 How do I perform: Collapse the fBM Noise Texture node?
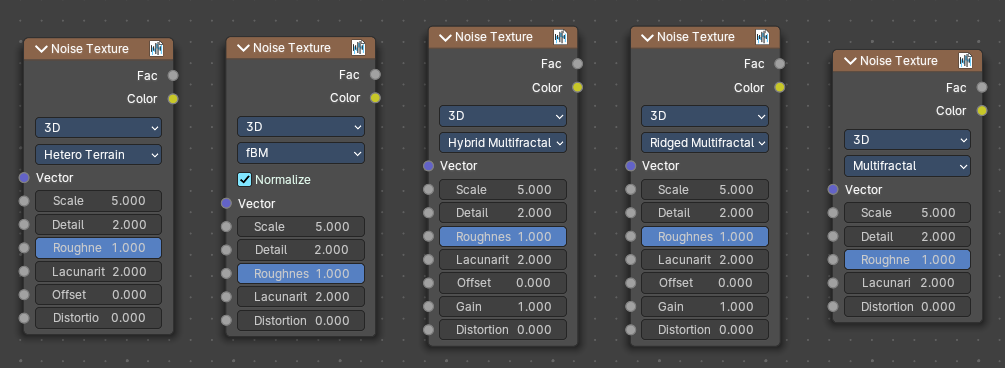244,48
